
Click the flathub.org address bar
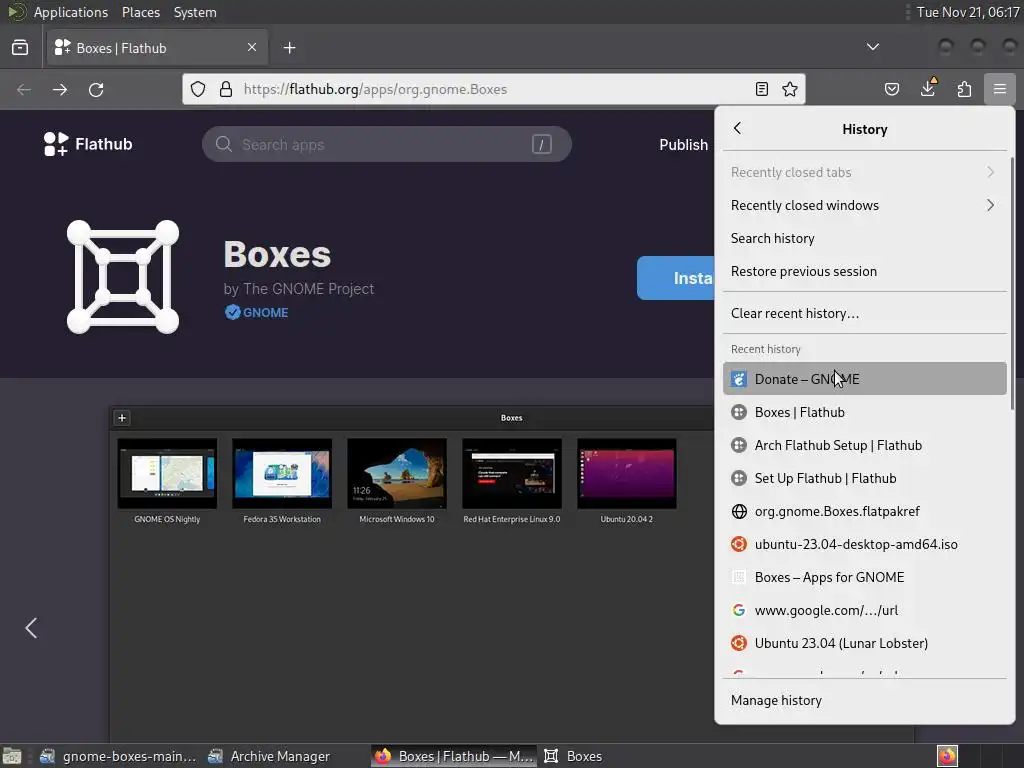pyautogui.click(x=494, y=89)
